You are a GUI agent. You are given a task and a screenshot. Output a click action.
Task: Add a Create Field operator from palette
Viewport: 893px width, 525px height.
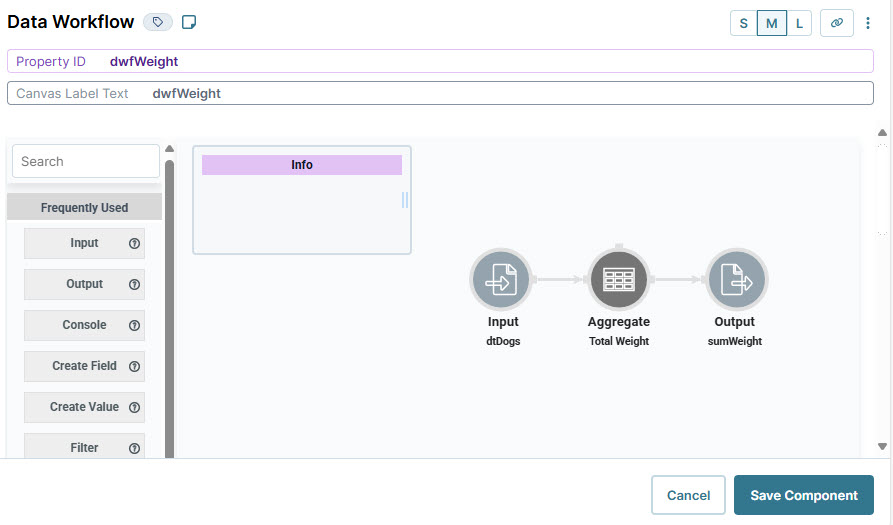click(x=84, y=366)
